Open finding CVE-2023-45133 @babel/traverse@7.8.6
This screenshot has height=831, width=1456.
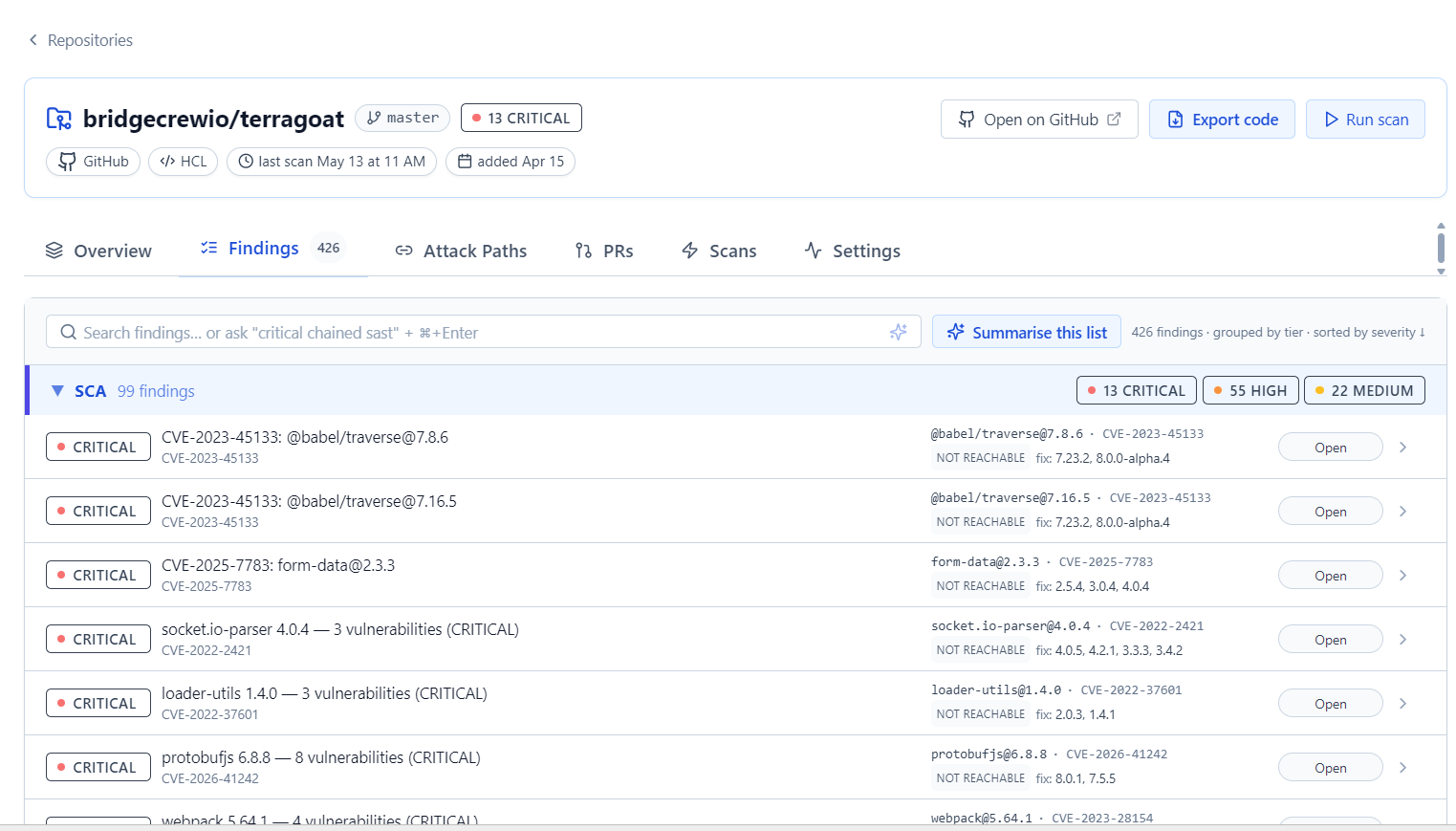tap(304, 437)
